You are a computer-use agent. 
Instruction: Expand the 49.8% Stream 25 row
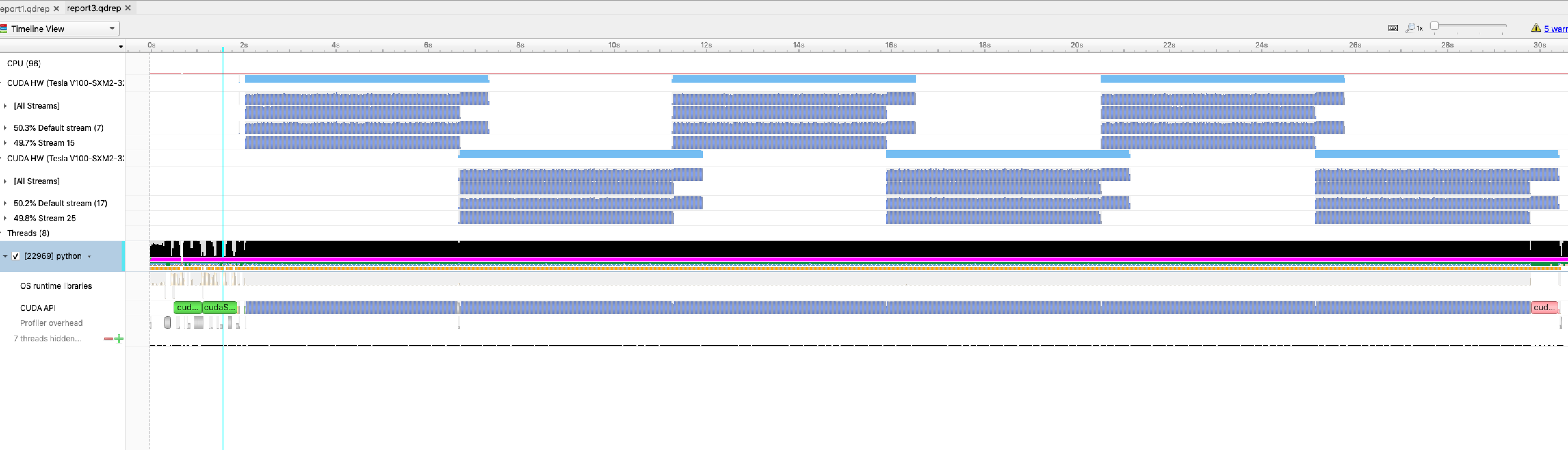click(x=5, y=218)
